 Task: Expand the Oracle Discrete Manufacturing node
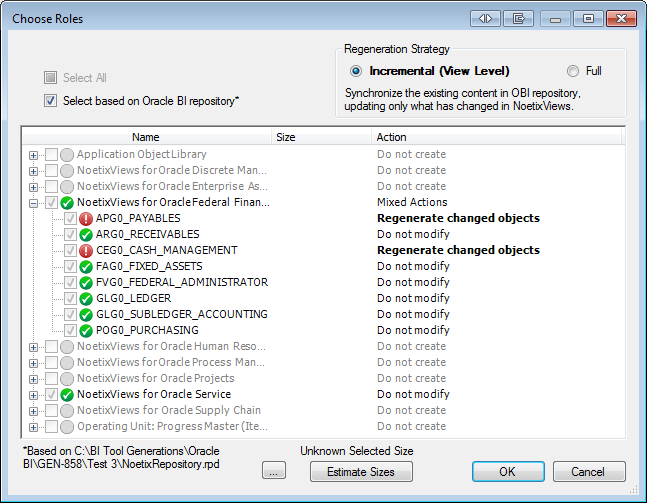pos(33,171)
